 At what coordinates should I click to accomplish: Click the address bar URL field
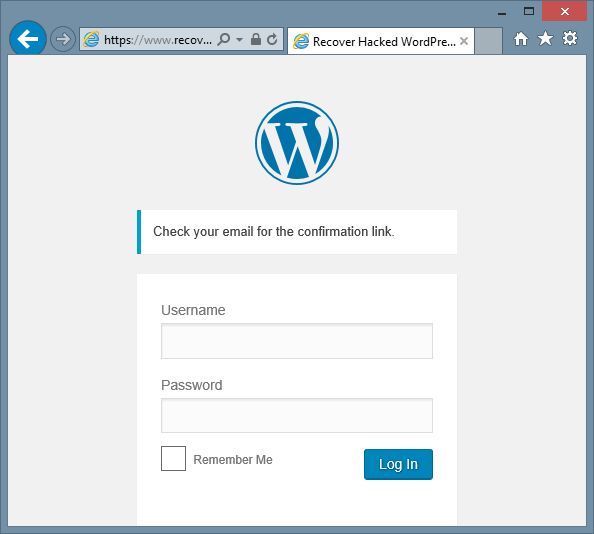pyautogui.click(x=157, y=39)
